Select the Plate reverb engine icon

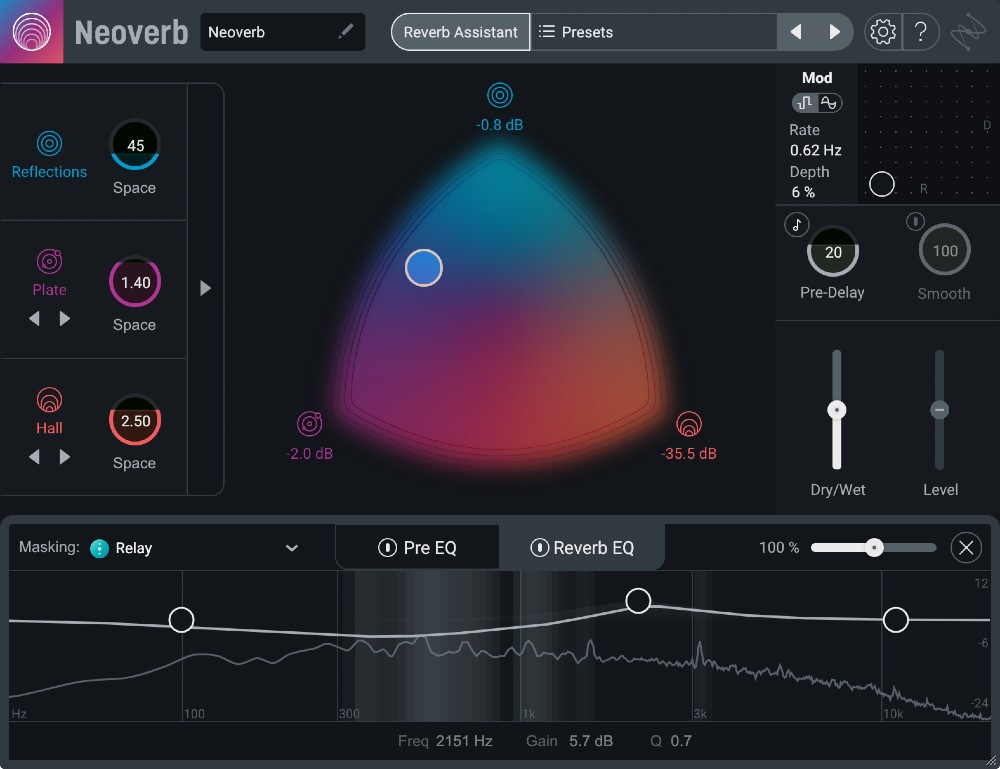tap(49, 262)
